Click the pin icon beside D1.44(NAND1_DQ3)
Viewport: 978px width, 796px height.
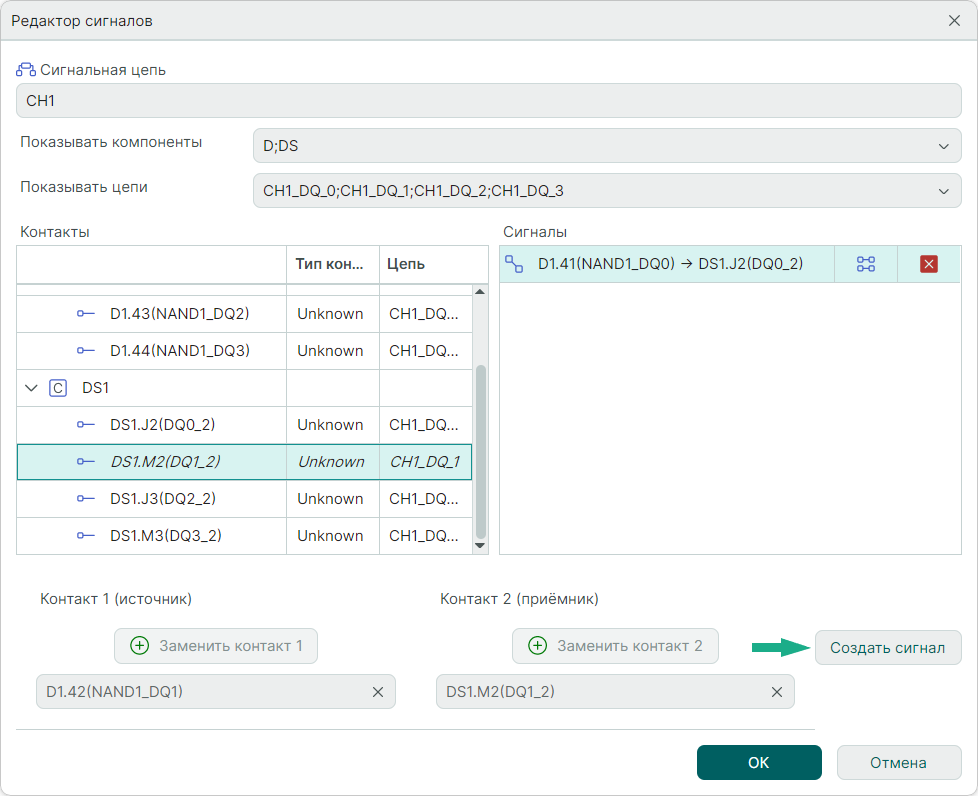click(87, 351)
